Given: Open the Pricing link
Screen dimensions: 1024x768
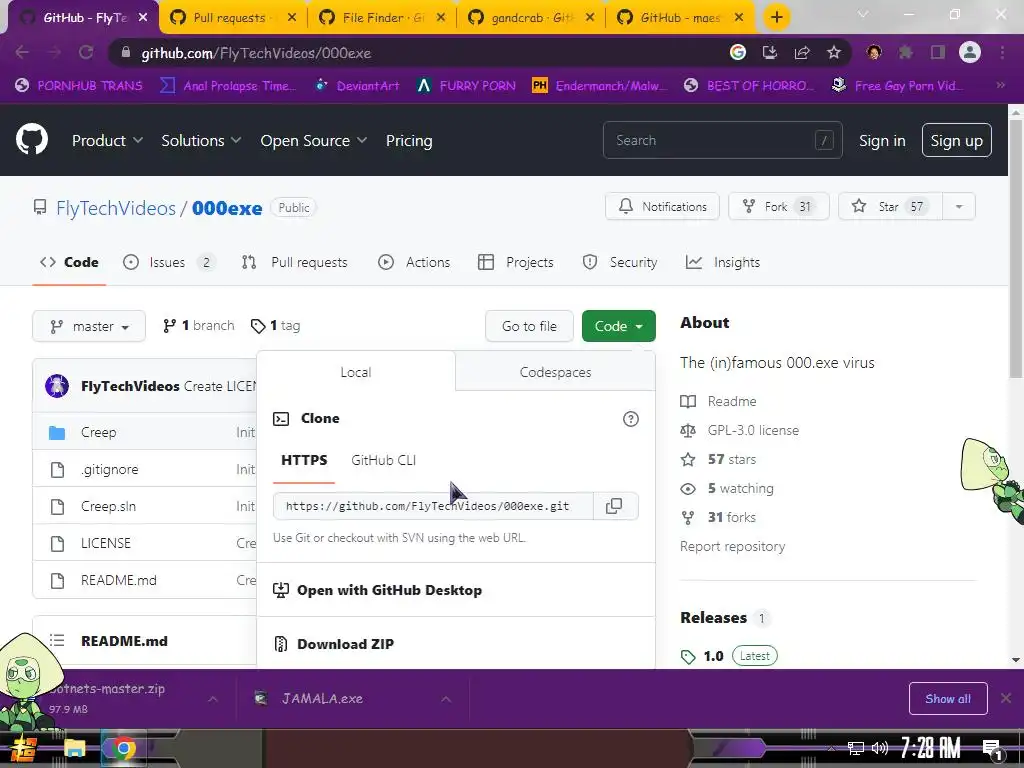Looking at the screenshot, I should click(409, 140).
